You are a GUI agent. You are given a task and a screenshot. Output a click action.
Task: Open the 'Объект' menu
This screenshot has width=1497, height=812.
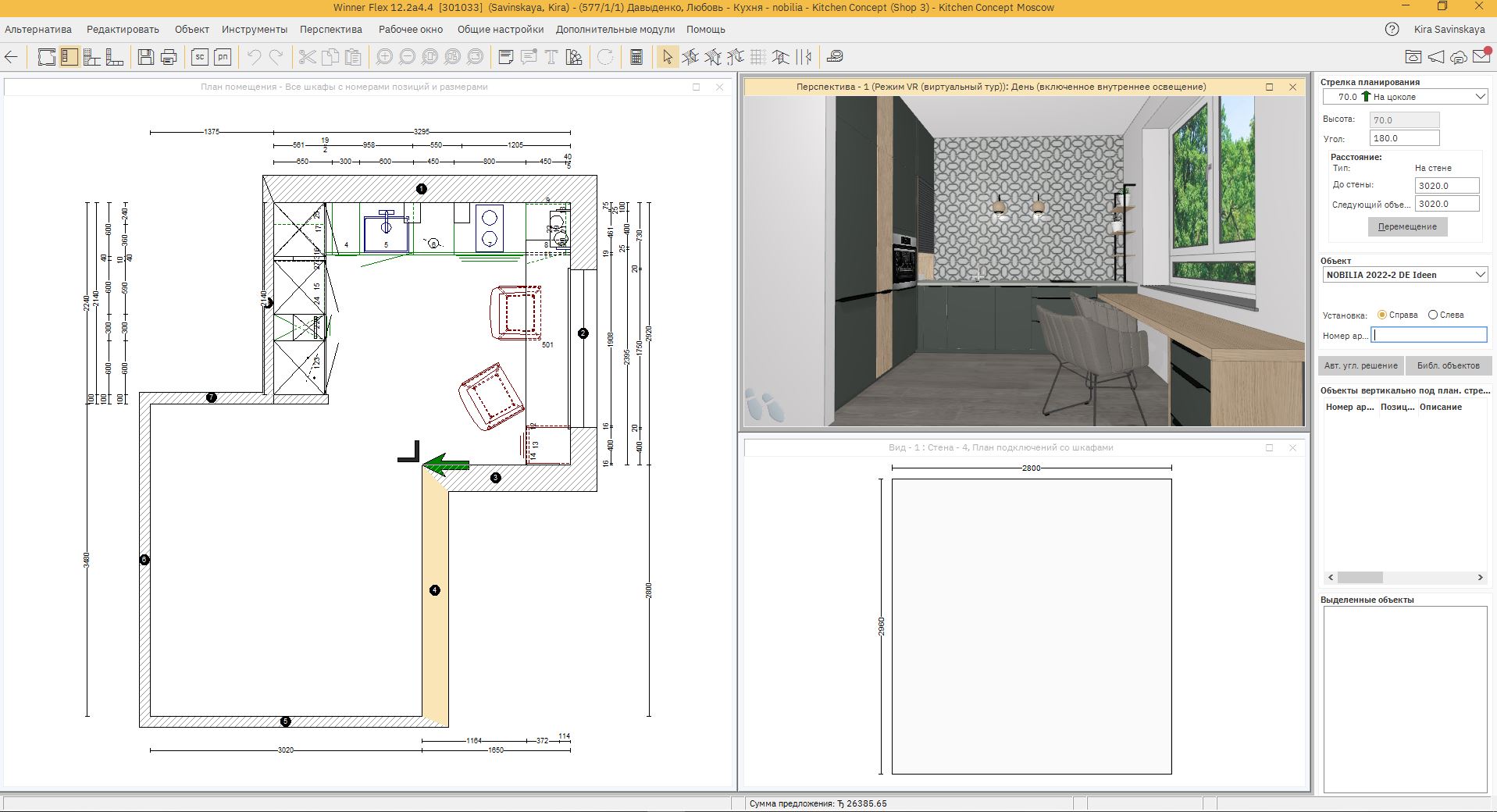[192, 30]
